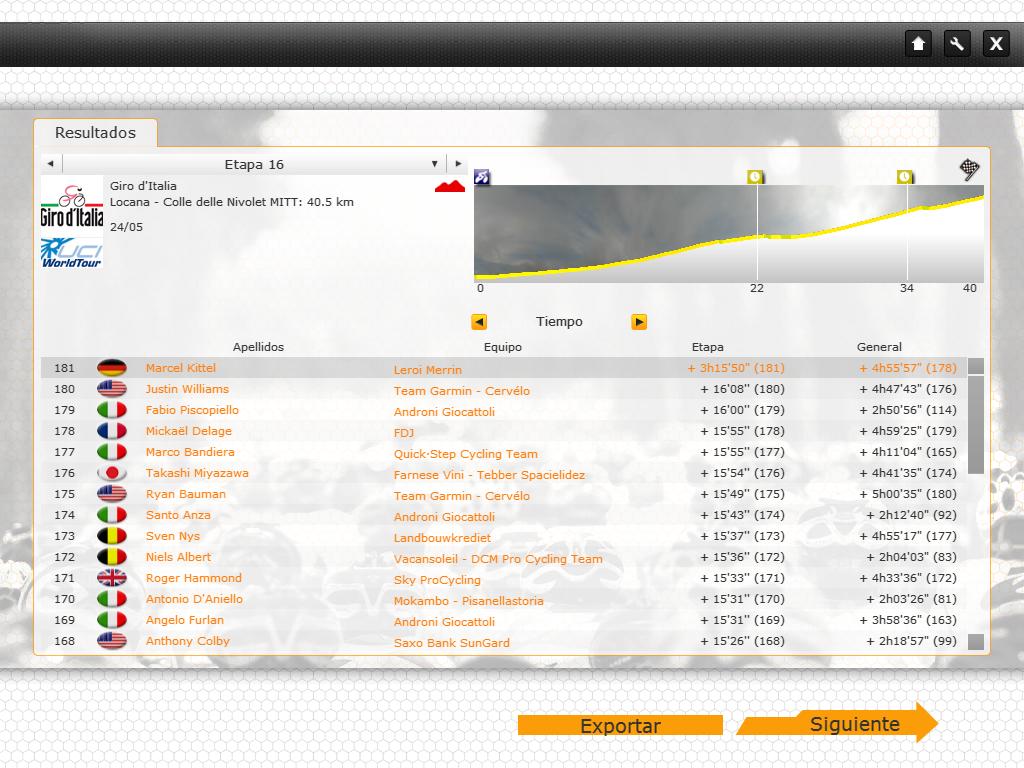The width and height of the screenshot is (1024, 768).
Task: Click the Giro d'Italia race logo
Action: (71, 206)
